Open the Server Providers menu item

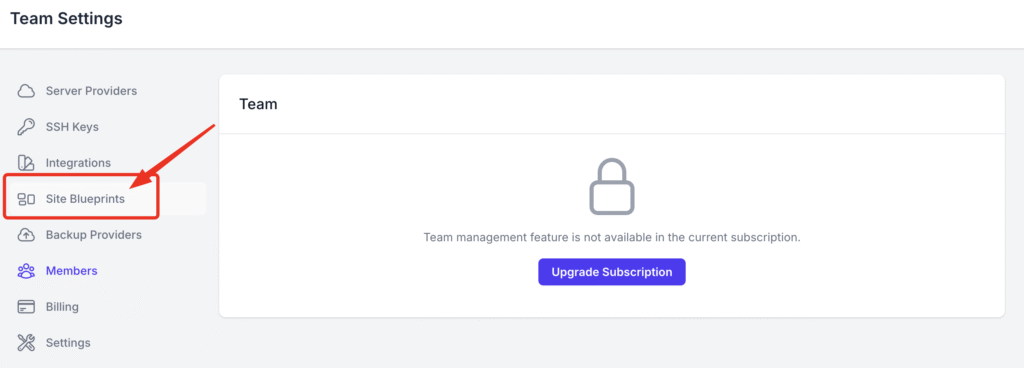pos(91,91)
